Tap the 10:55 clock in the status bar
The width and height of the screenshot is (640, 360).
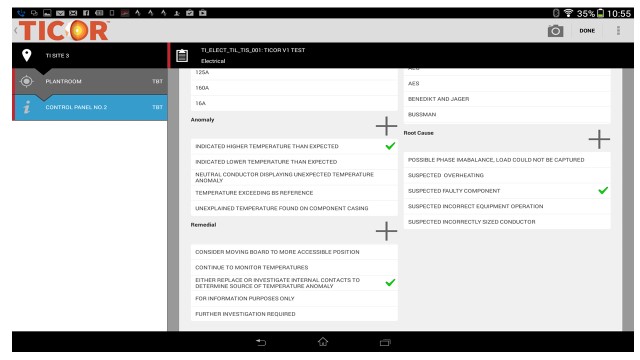619,13
